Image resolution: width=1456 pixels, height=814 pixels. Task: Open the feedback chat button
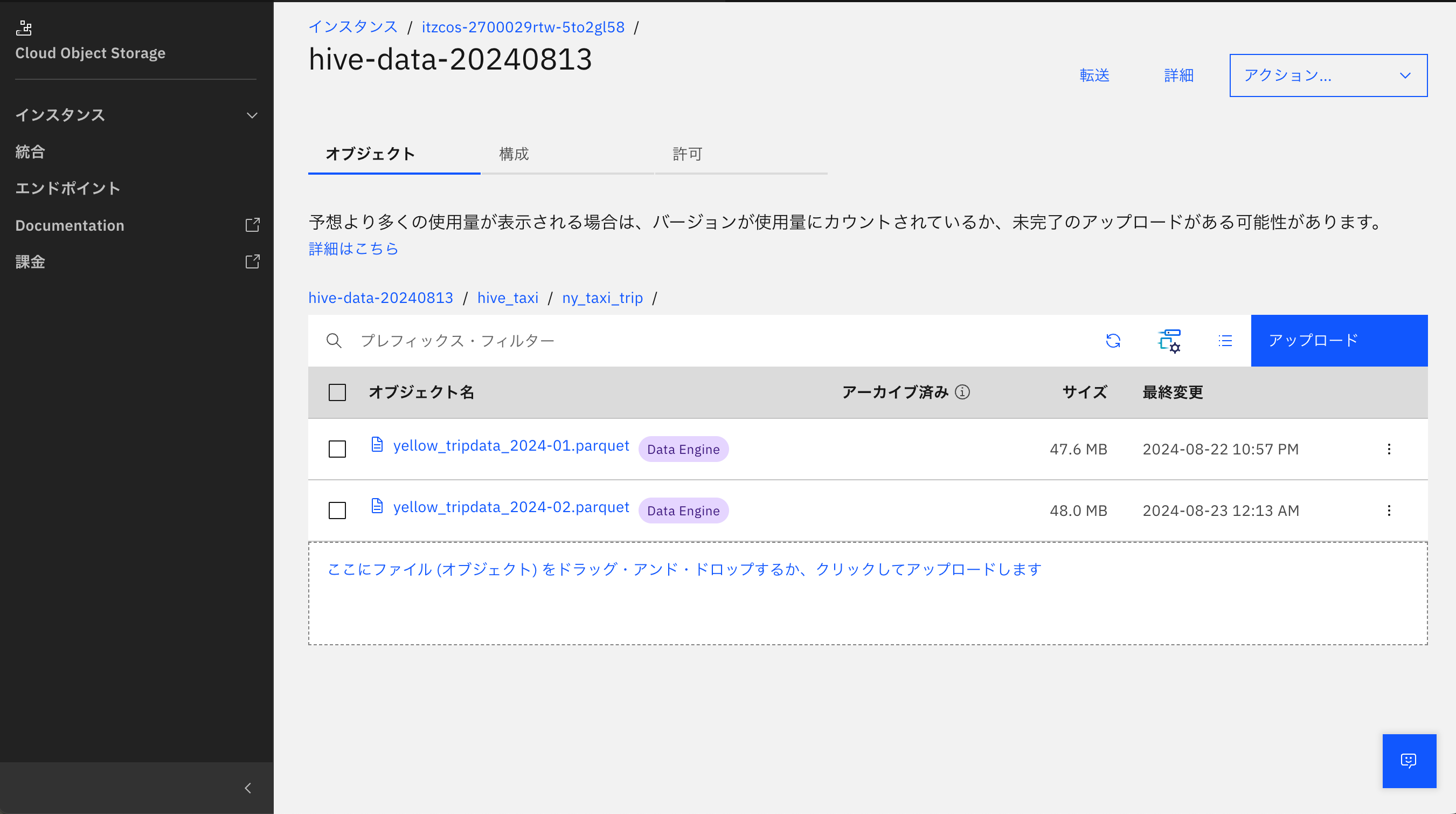point(1409,761)
